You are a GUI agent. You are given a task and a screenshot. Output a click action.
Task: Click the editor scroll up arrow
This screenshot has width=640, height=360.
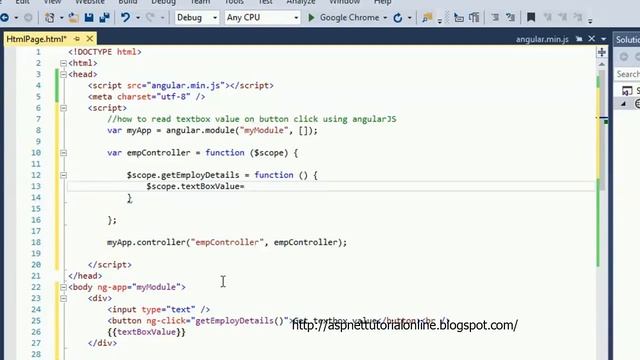[602, 64]
